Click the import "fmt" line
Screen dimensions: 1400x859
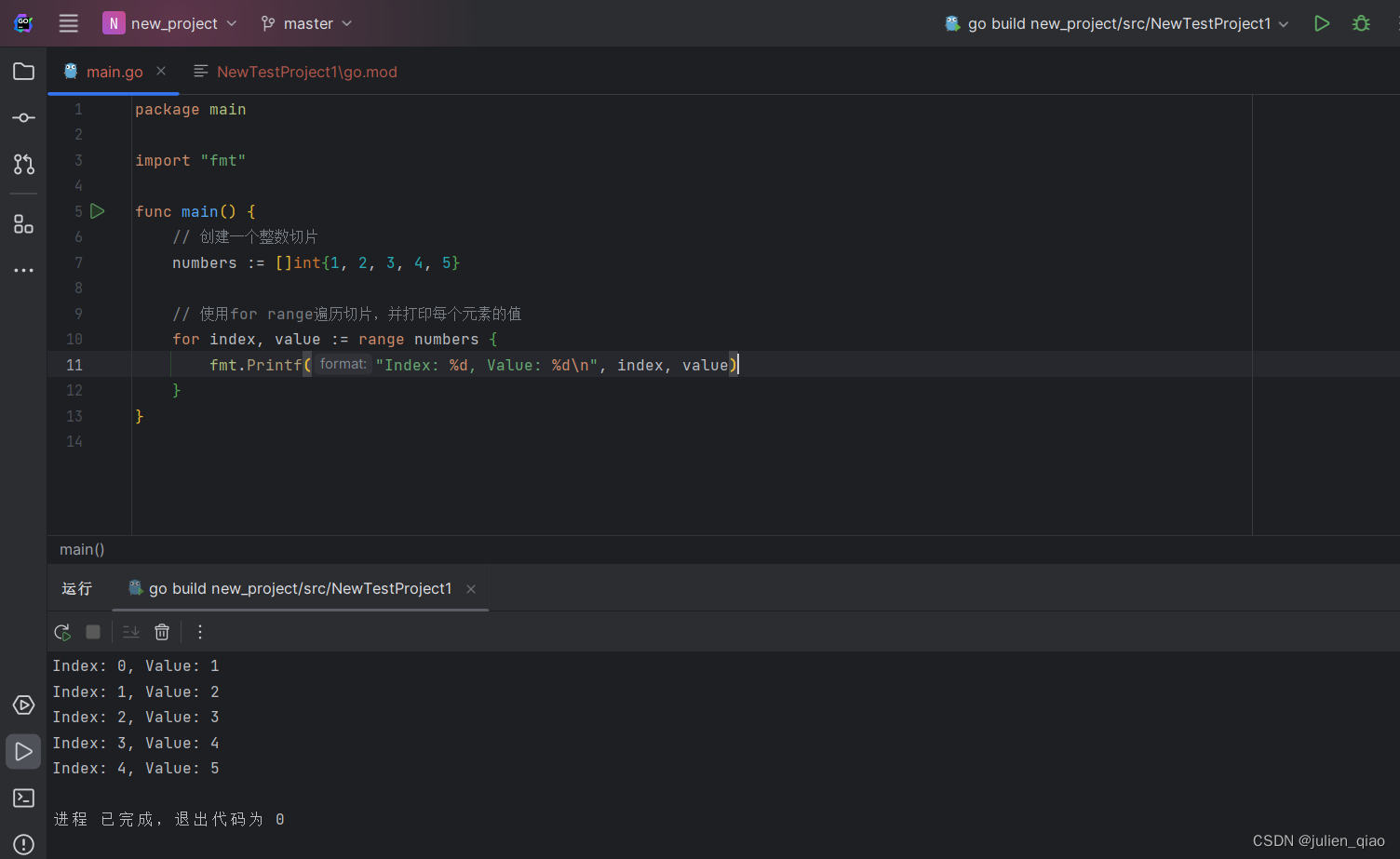pyautogui.click(x=191, y=160)
